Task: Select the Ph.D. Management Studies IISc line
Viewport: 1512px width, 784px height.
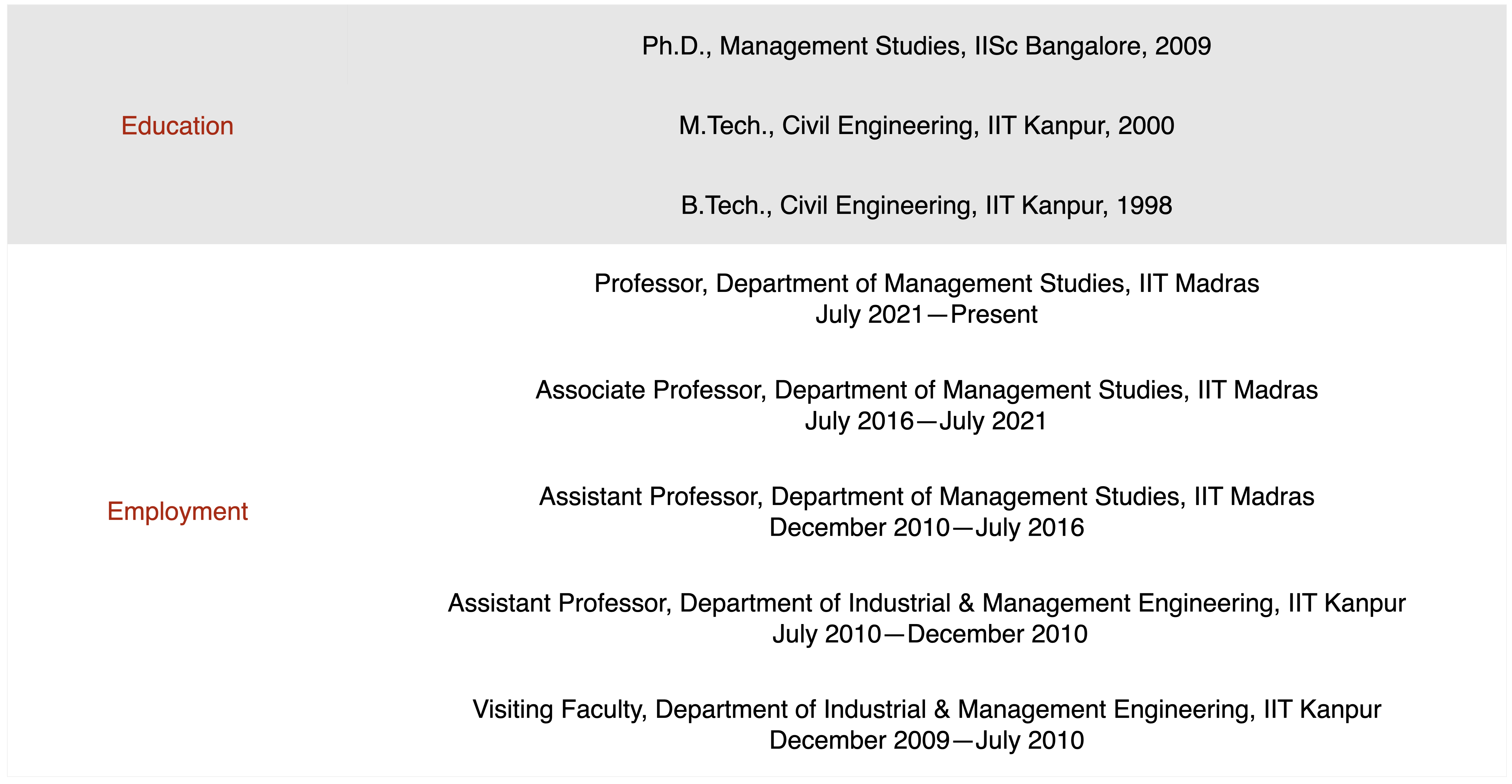Action: (926, 46)
